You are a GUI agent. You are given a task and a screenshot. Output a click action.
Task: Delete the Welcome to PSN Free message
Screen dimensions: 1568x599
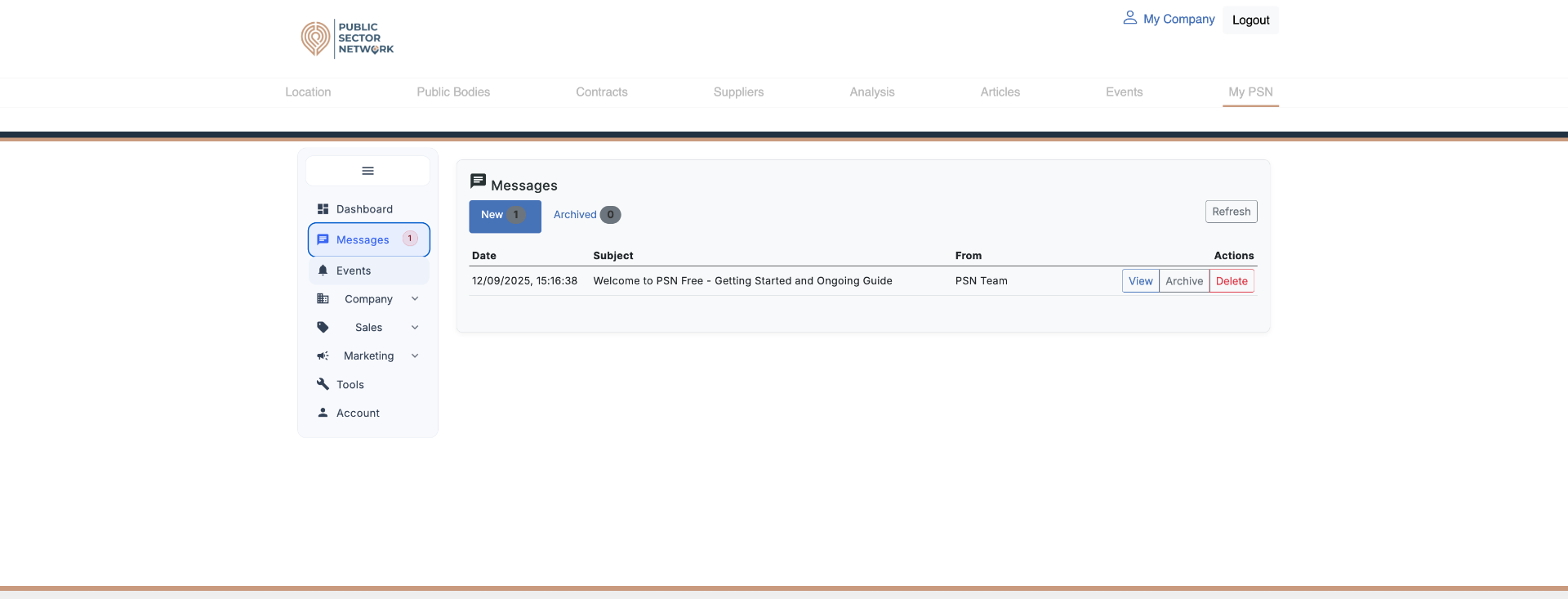(x=1232, y=281)
